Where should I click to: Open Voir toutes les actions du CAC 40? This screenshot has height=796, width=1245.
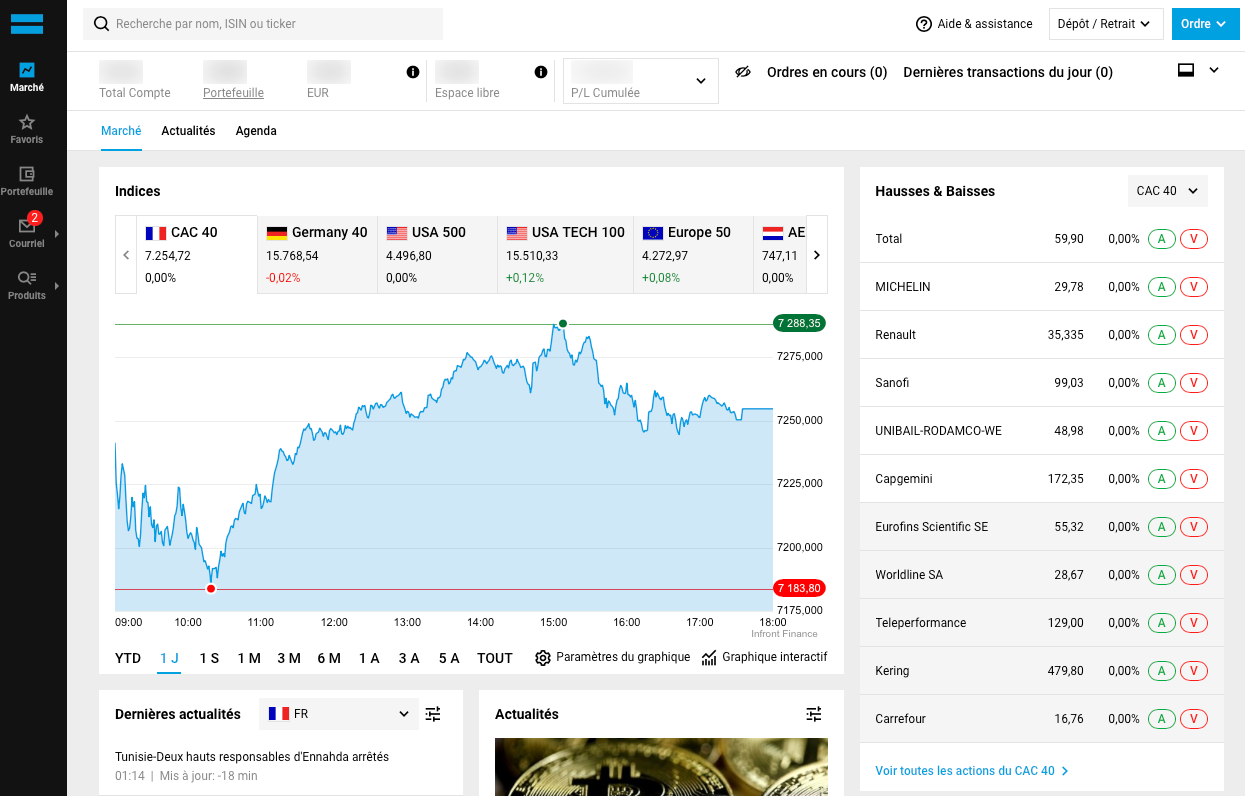(972, 771)
